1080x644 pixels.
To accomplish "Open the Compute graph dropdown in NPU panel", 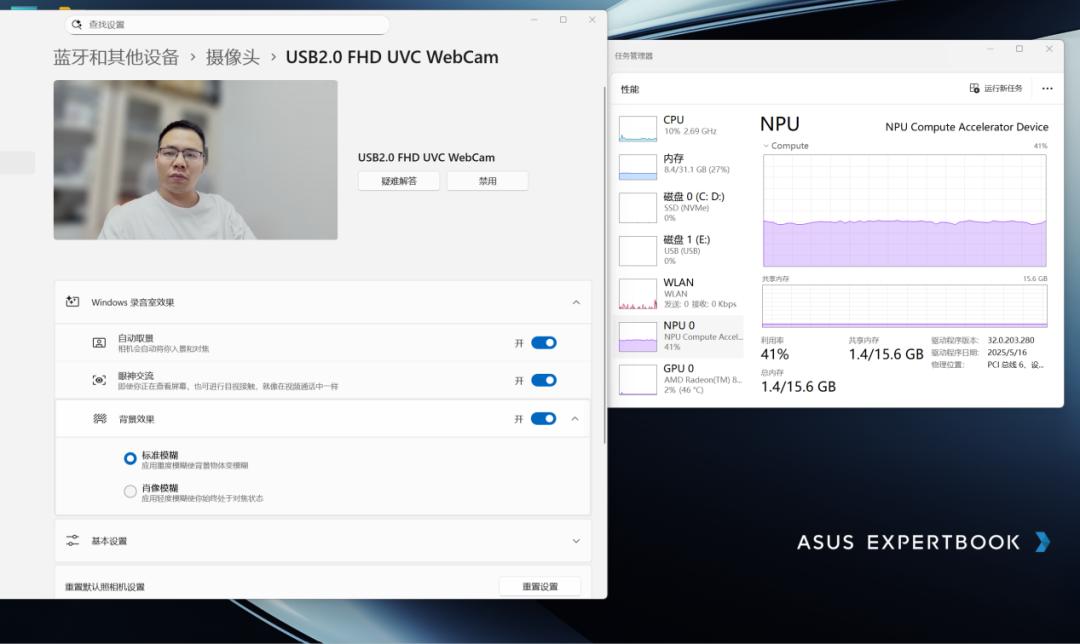I will (765, 146).
